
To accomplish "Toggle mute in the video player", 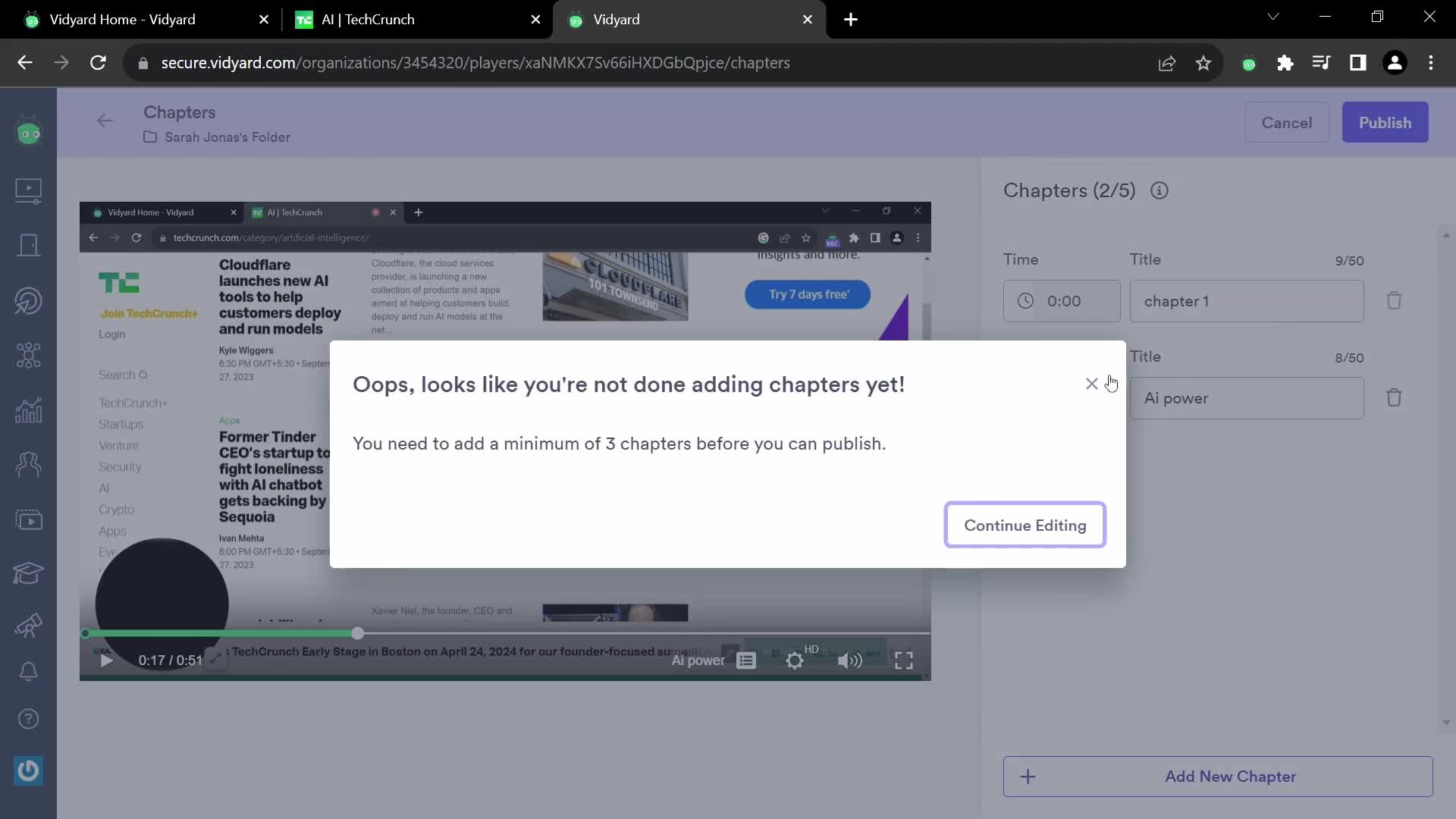I will 851,660.
